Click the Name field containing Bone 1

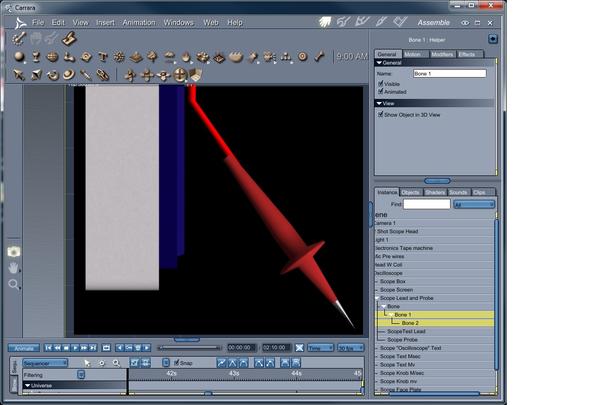[450, 73]
